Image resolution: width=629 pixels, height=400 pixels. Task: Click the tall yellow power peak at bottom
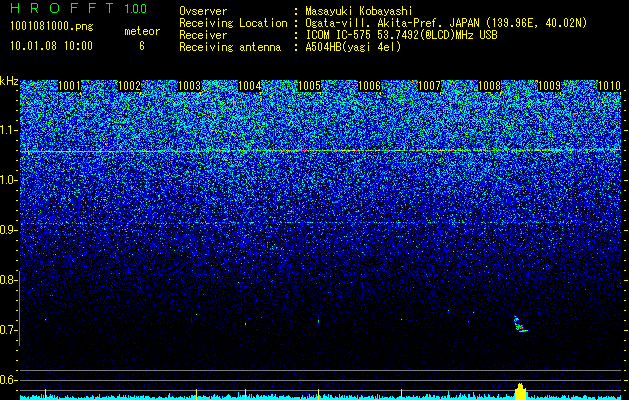[x=520, y=391]
